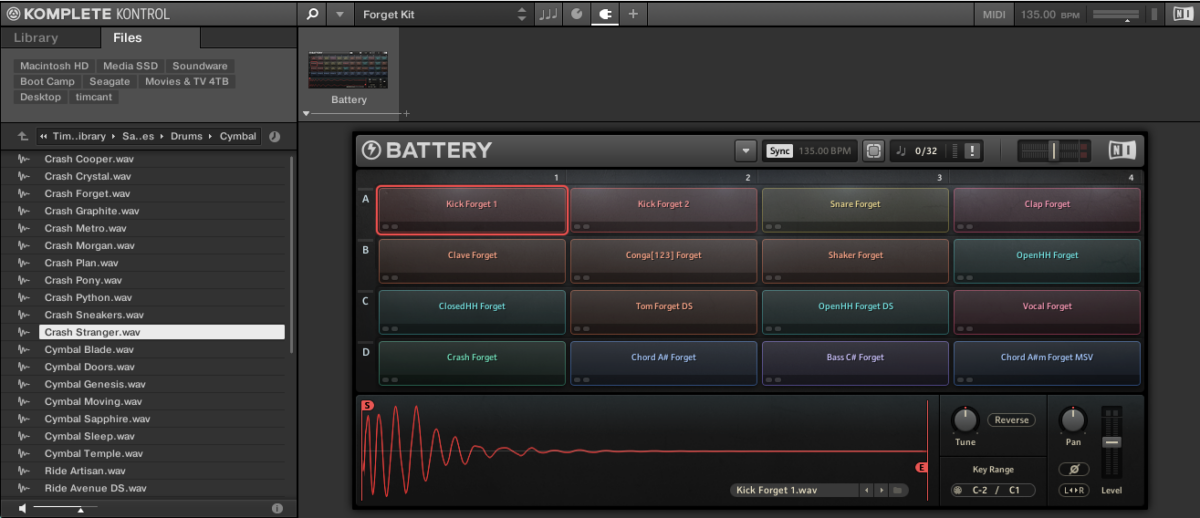
Task: Open the info icon in browser footer
Action: [277, 508]
